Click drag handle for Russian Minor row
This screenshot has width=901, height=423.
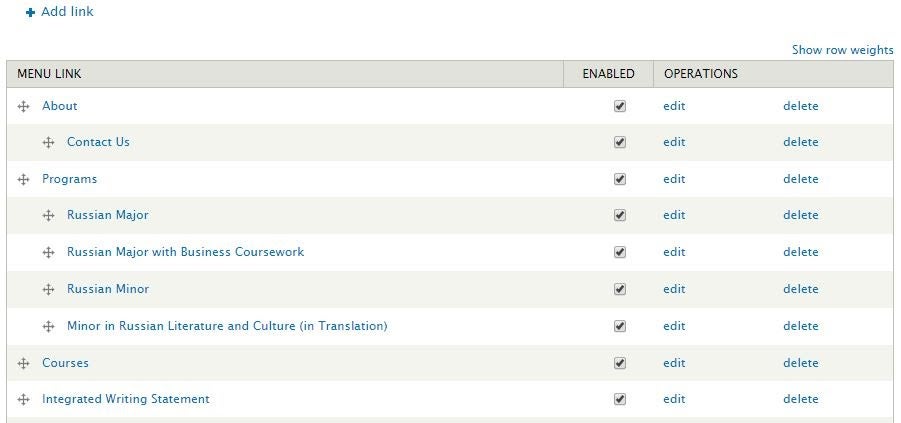coord(48,290)
